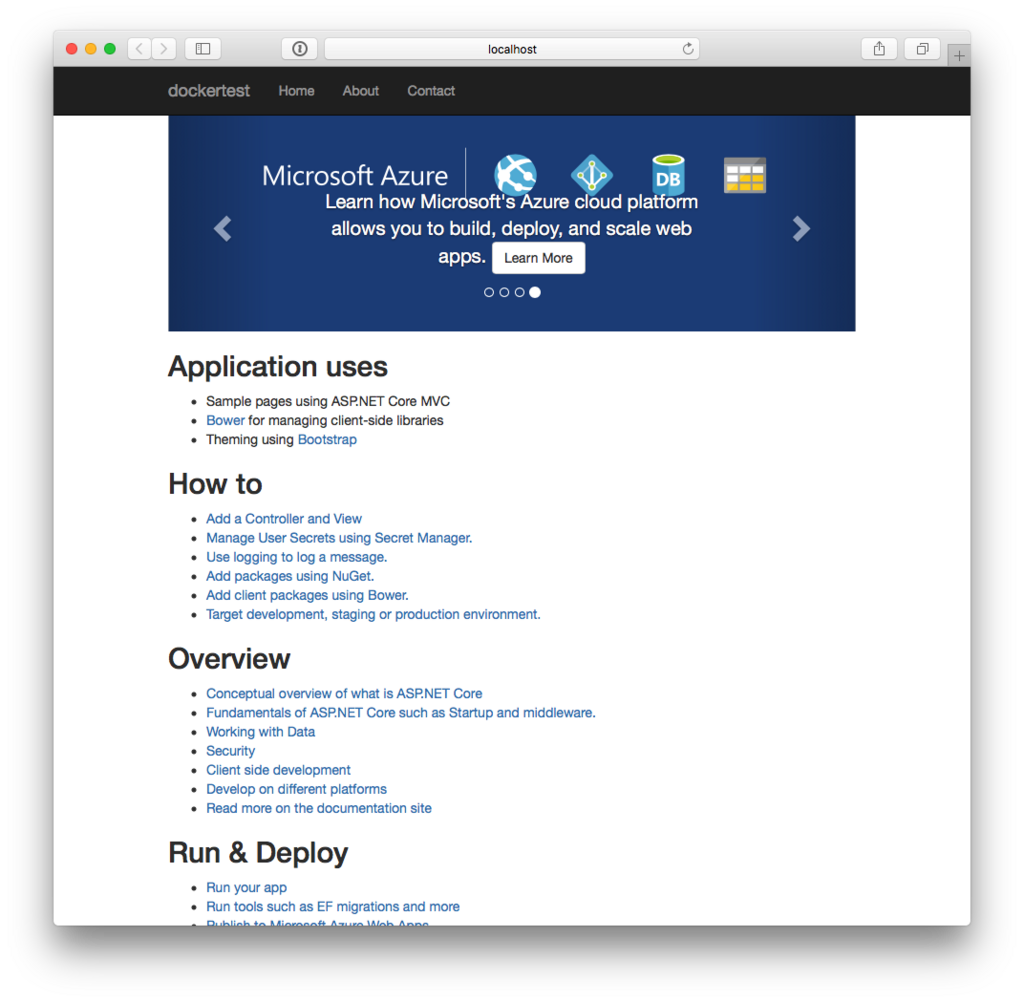Open 'Target development, staging or production environment' link

click(x=373, y=615)
